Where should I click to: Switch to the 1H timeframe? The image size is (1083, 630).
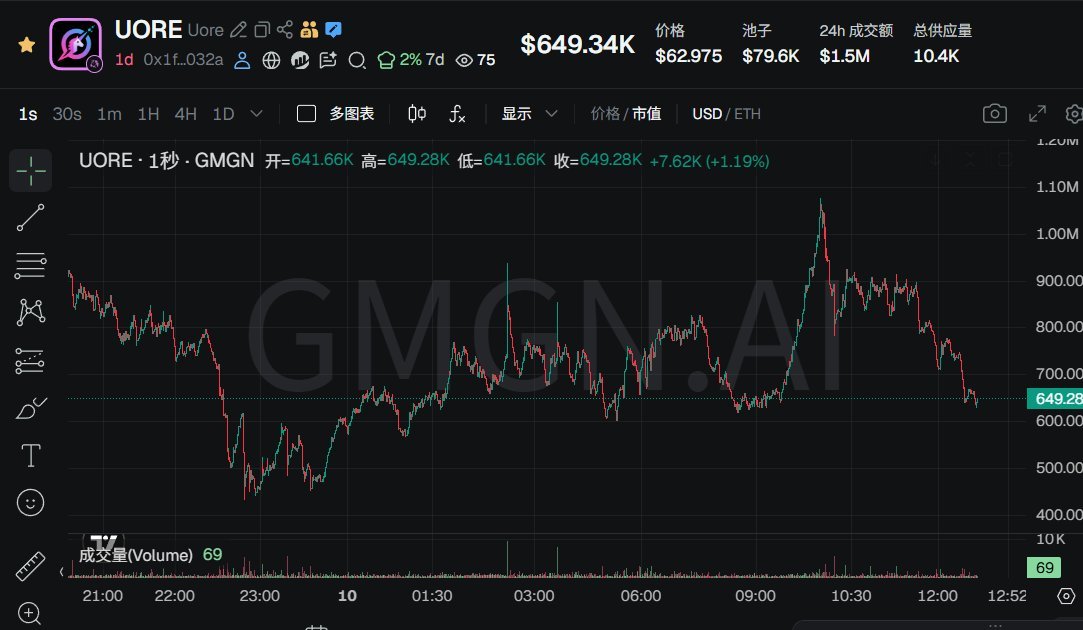148,114
